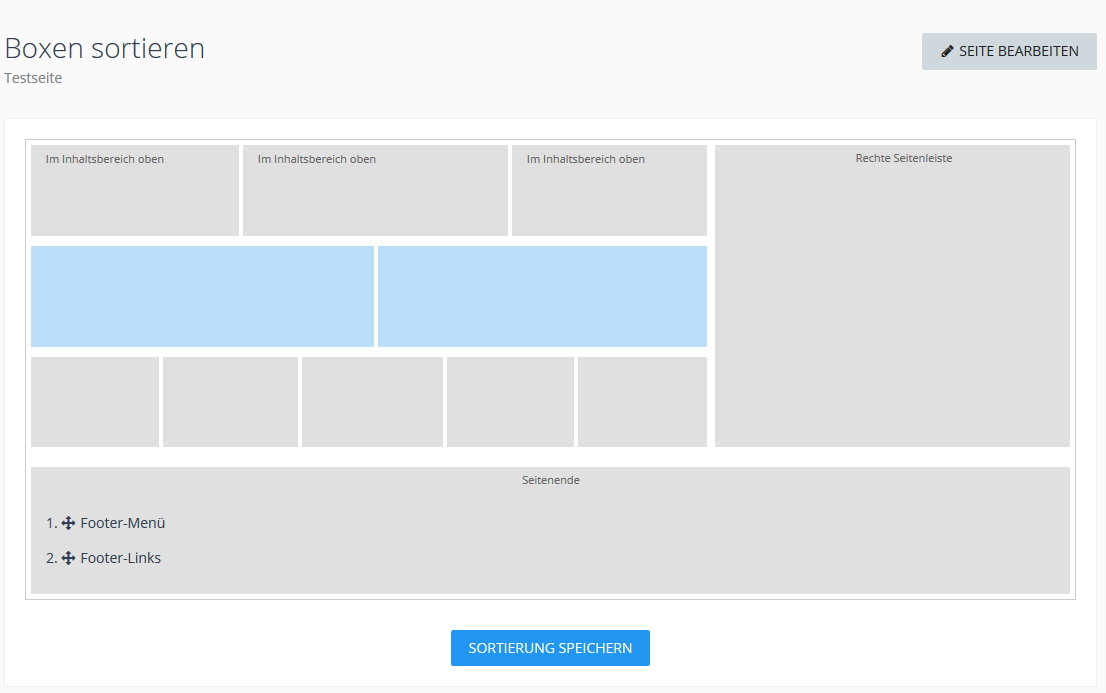This screenshot has height=693, width=1106.
Task: Click the Seitenende area label
Action: [550, 480]
